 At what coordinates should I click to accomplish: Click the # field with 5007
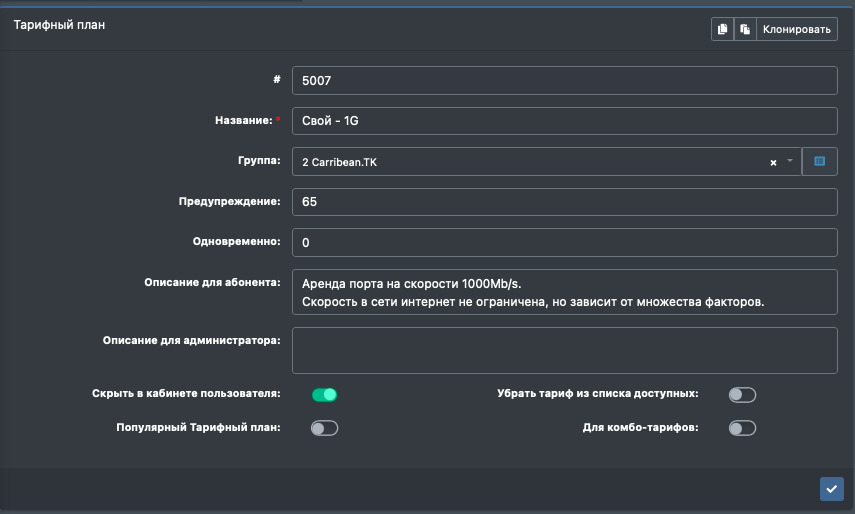click(x=564, y=81)
